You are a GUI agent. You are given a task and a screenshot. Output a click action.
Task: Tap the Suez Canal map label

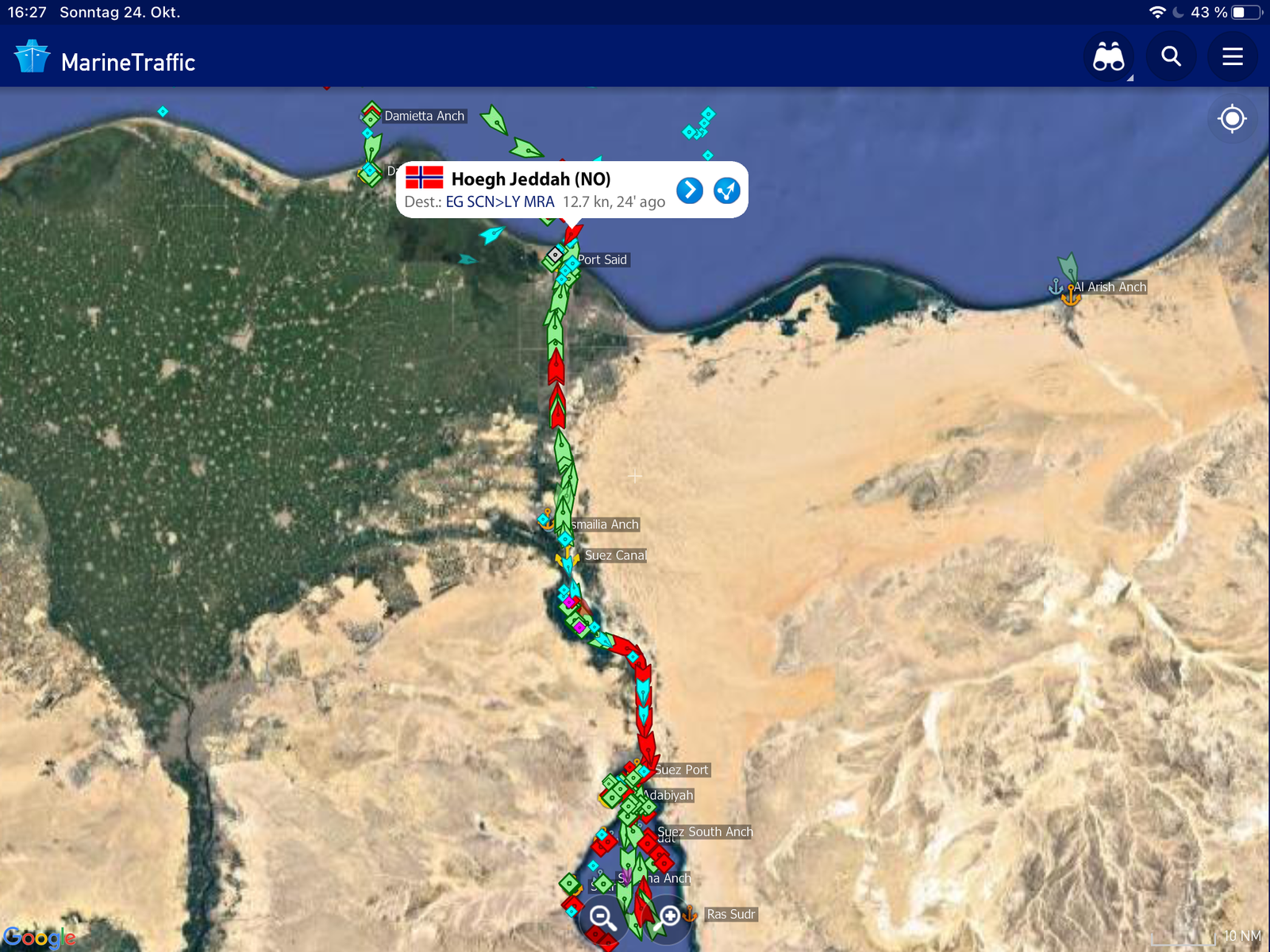tap(615, 555)
